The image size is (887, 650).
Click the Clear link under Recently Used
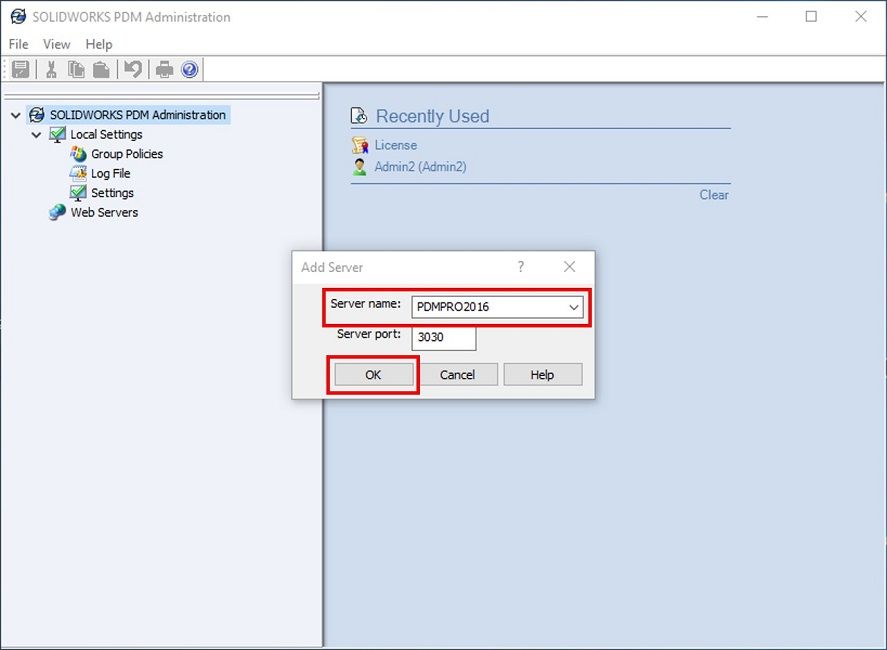coord(714,195)
